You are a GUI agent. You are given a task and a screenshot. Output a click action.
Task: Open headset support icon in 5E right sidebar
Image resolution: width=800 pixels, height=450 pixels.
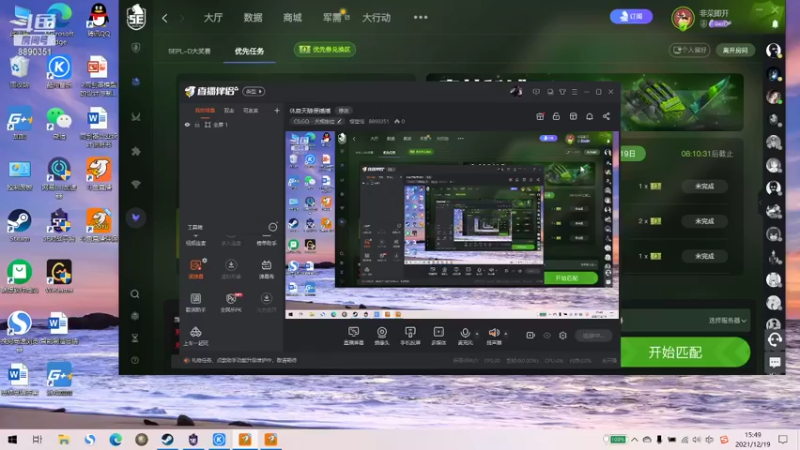pyautogui.click(x=774, y=339)
